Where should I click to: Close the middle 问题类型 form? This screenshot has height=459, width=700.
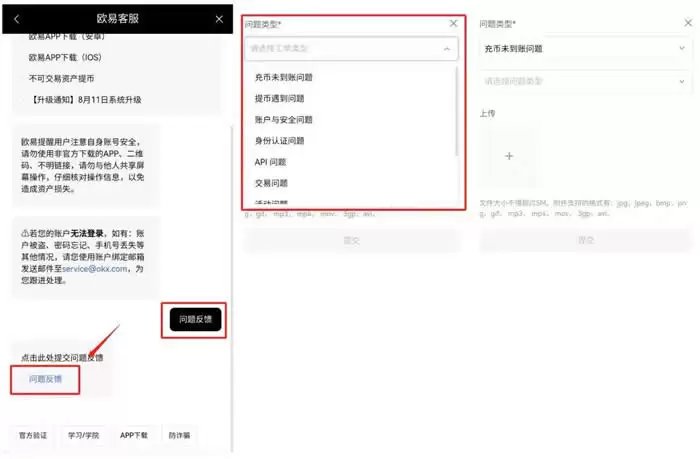pyautogui.click(x=454, y=23)
